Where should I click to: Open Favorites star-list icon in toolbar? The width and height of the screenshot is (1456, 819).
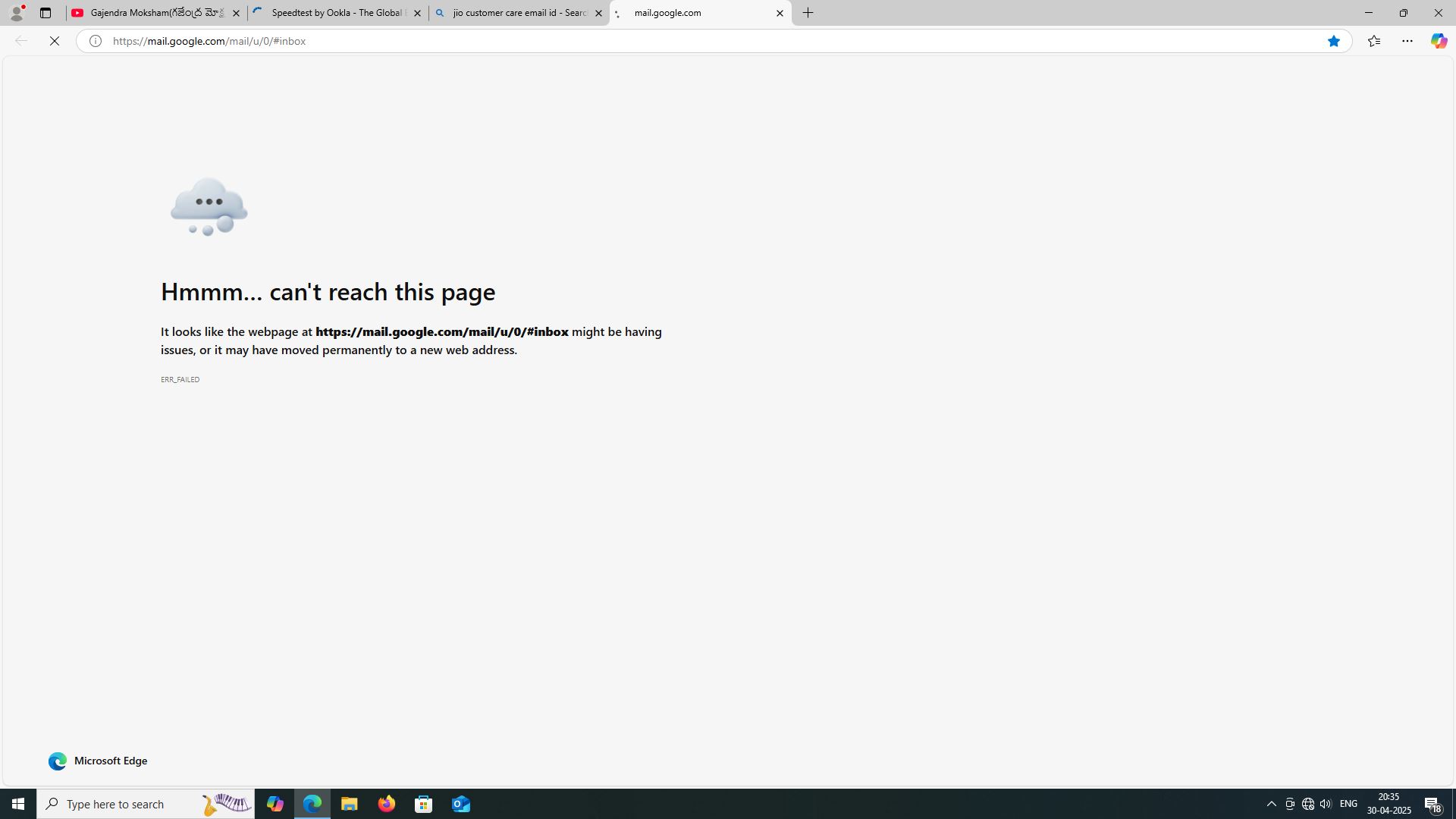pyautogui.click(x=1373, y=41)
